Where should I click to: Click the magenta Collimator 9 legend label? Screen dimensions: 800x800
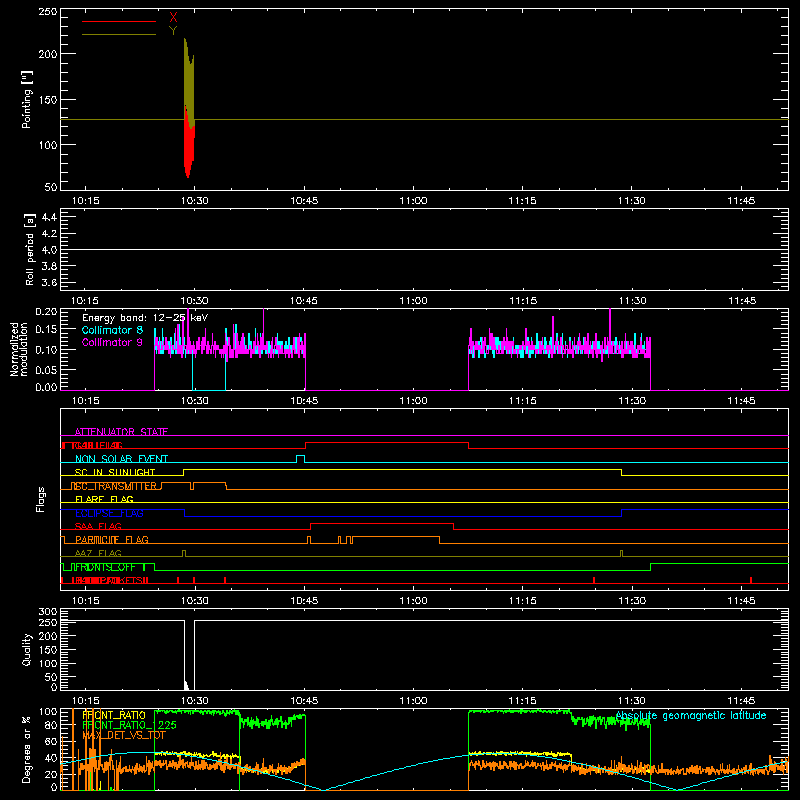pyautogui.click(x=112, y=342)
